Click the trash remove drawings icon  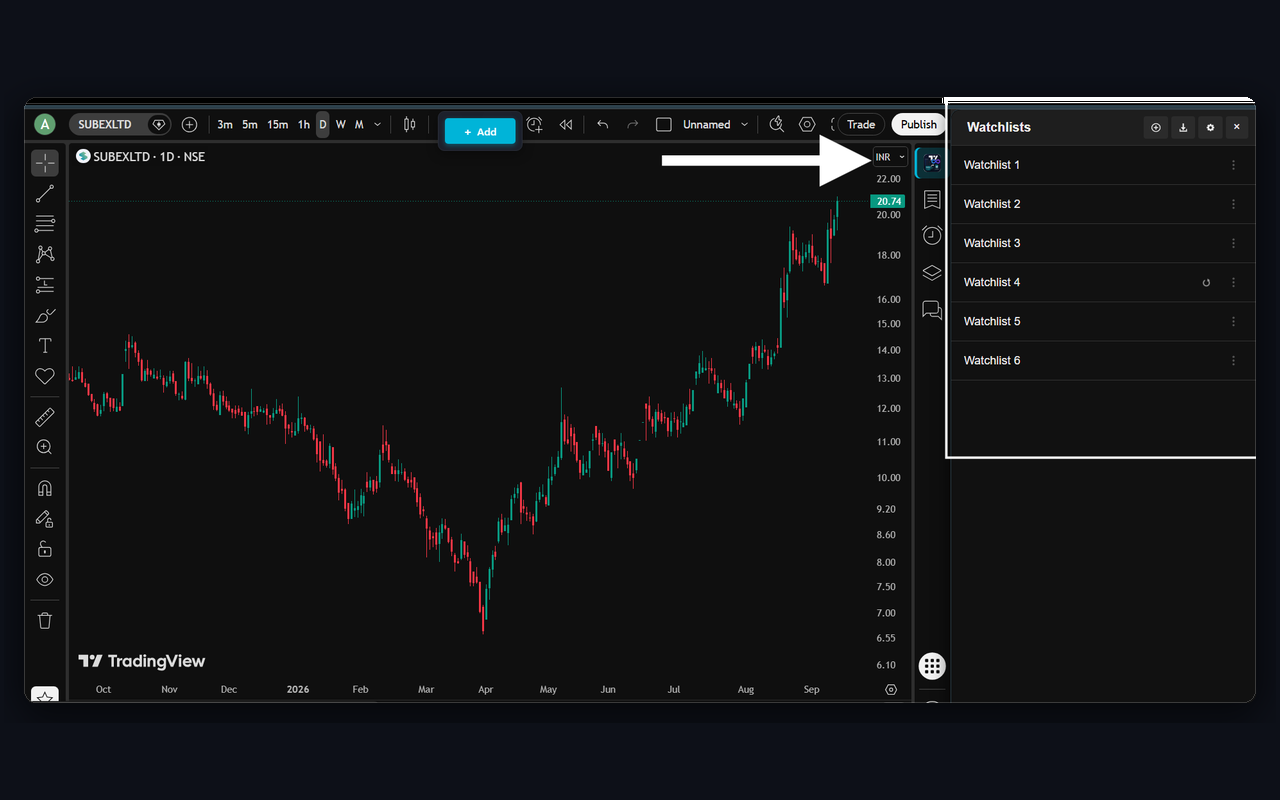pyautogui.click(x=45, y=621)
